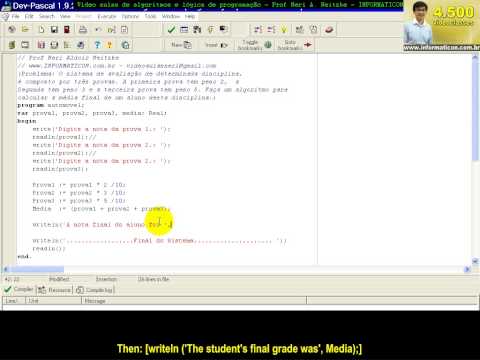Click the 'begin' keyword line
Viewport: 480px width, 360px height.
[27, 121]
